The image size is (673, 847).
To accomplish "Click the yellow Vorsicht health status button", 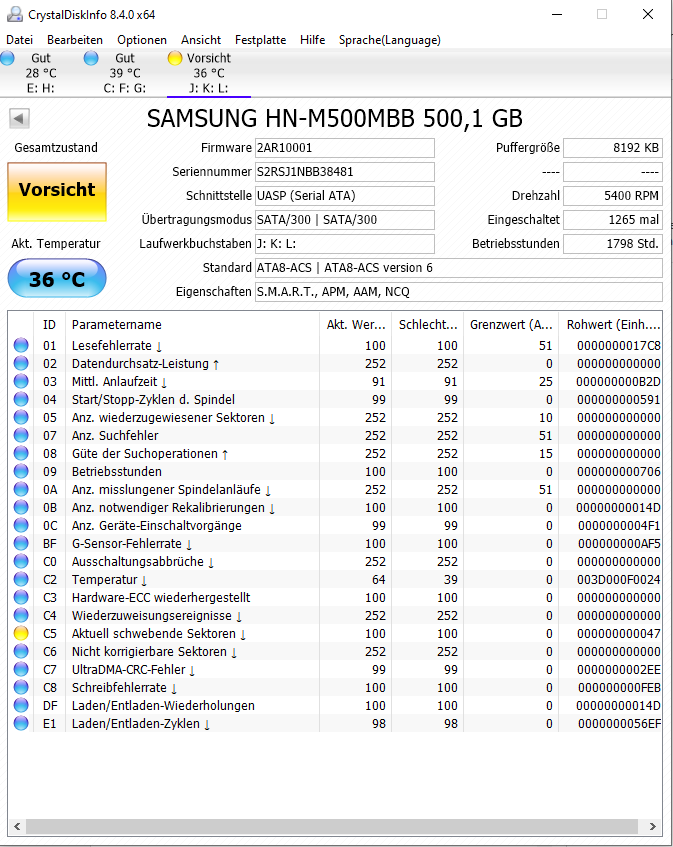I will click(x=57, y=192).
